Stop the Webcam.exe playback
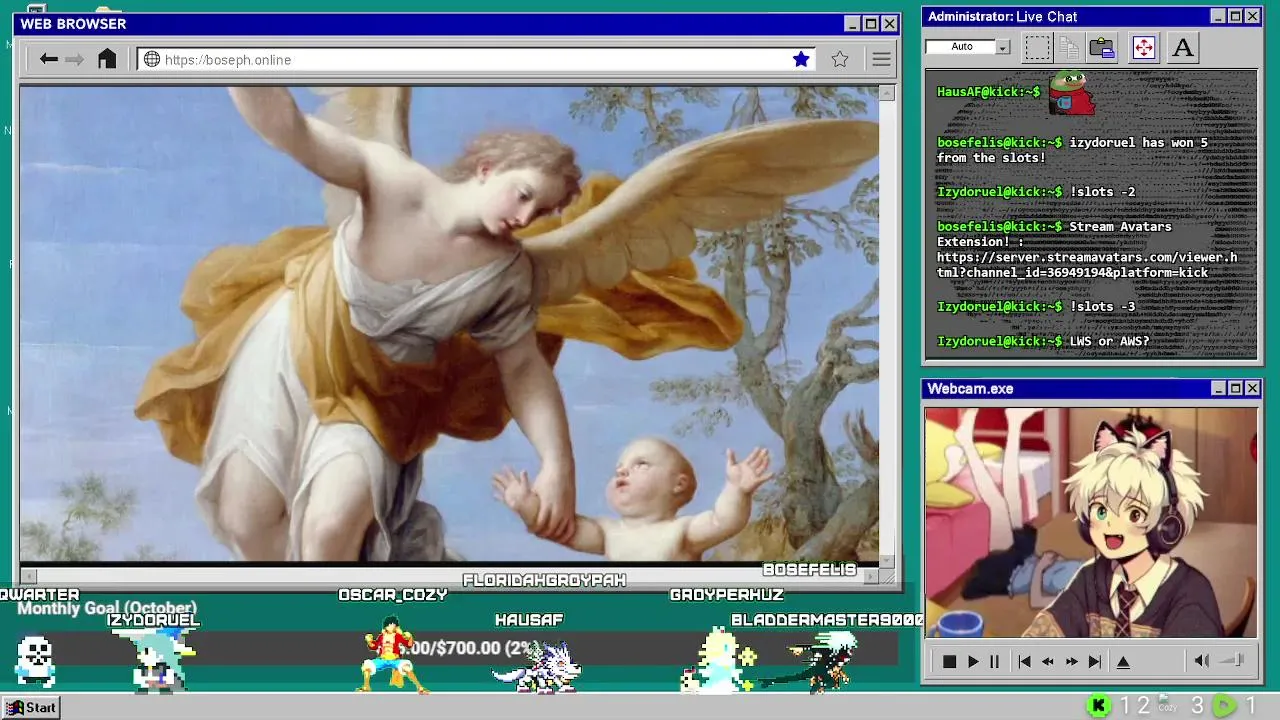The height and width of the screenshot is (720, 1280). (949, 661)
